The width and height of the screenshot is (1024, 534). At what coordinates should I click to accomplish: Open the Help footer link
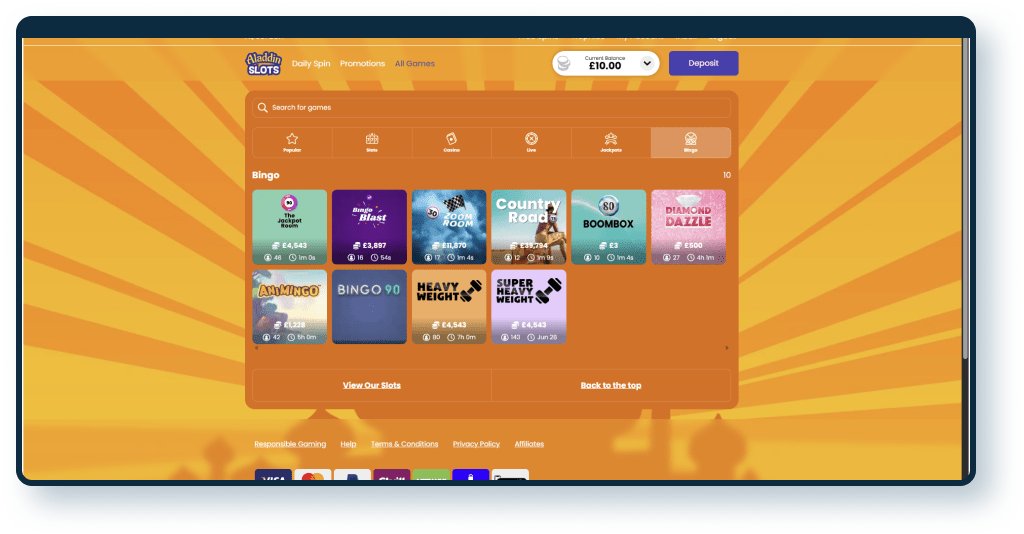(348, 444)
